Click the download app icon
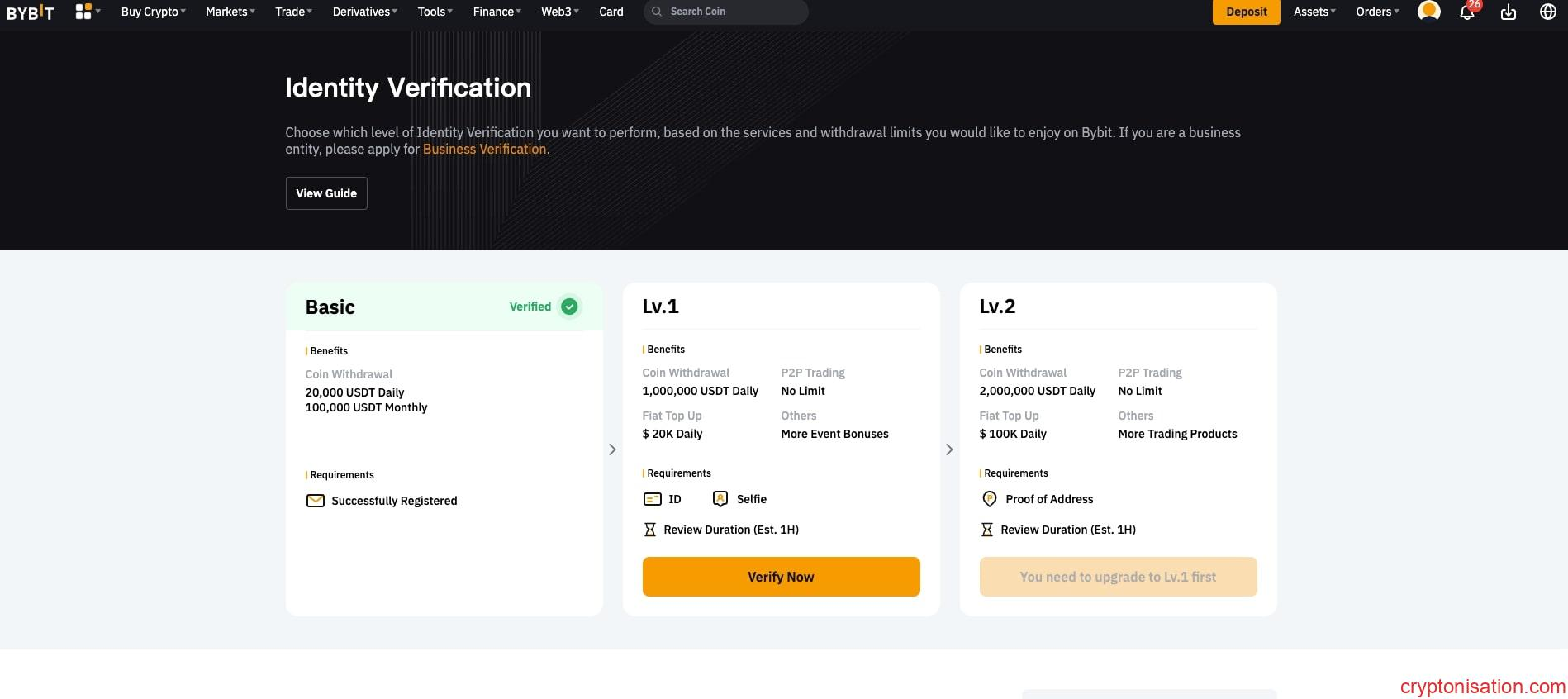This screenshot has height=699, width=1568. 1508,12
